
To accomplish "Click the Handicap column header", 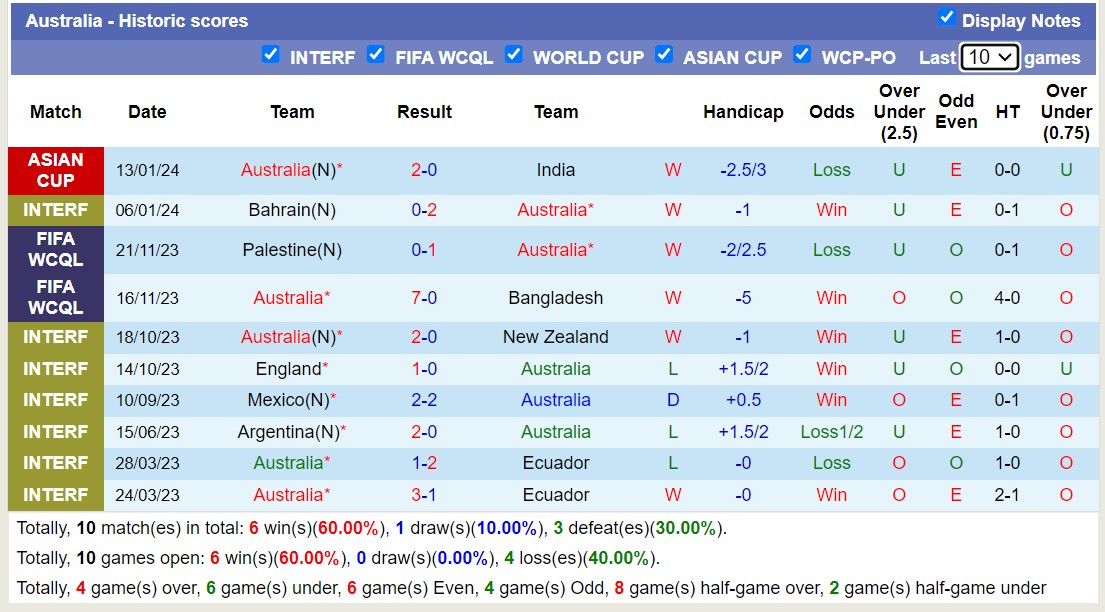I will [x=742, y=112].
